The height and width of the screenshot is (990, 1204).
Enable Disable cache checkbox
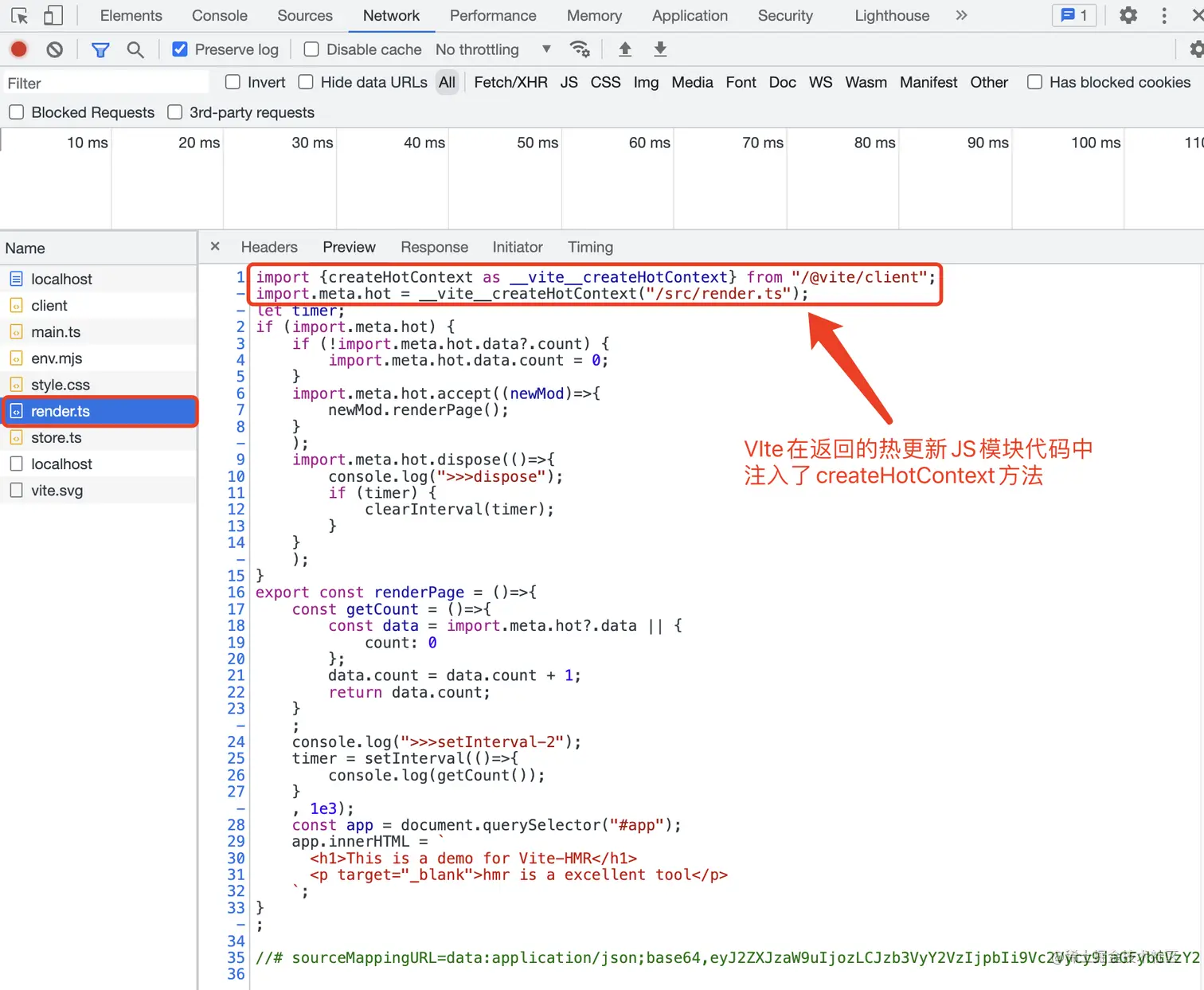(x=311, y=49)
